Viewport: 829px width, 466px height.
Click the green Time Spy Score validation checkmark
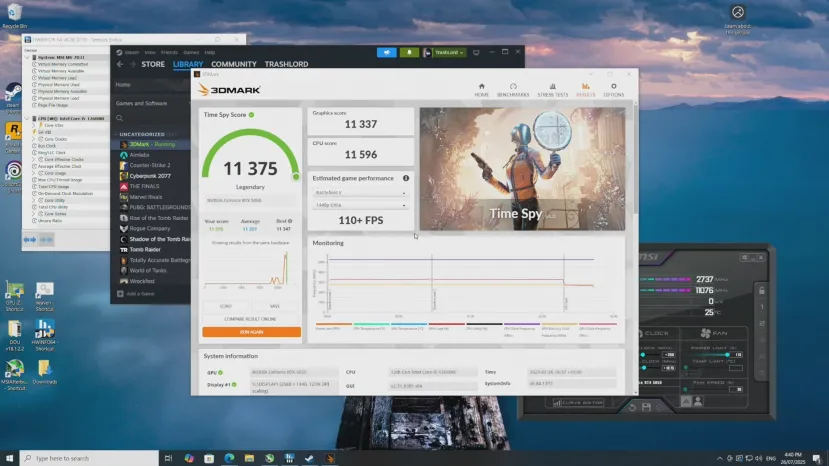252,115
